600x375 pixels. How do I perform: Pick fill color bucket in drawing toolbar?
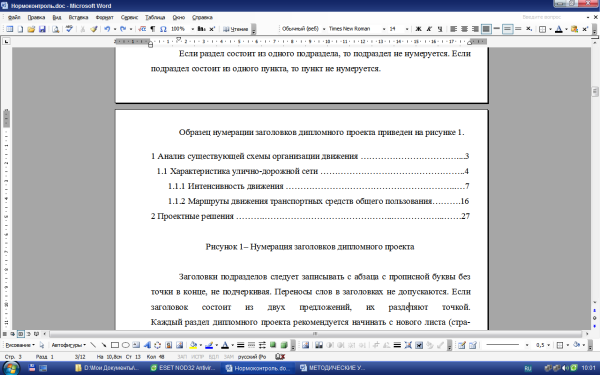(x=193, y=345)
